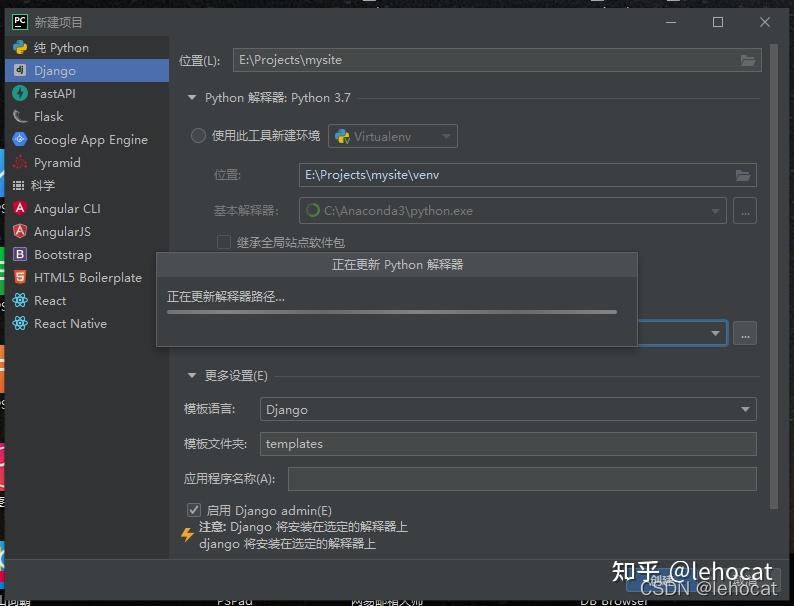794x606 pixels.
Task: Click the PyCharm logo in title bar
Action: click(20, 22)
